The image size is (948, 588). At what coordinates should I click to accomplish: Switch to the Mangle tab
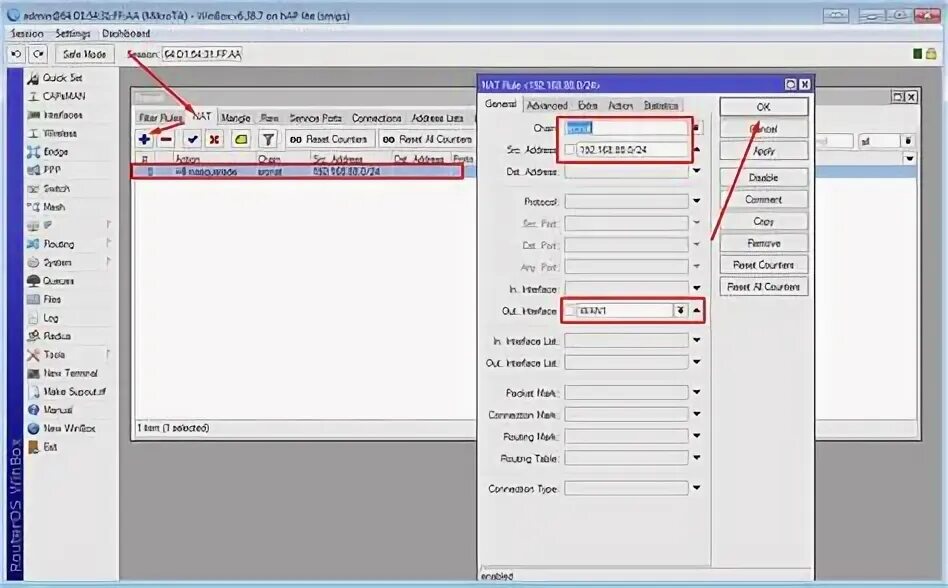235,118
